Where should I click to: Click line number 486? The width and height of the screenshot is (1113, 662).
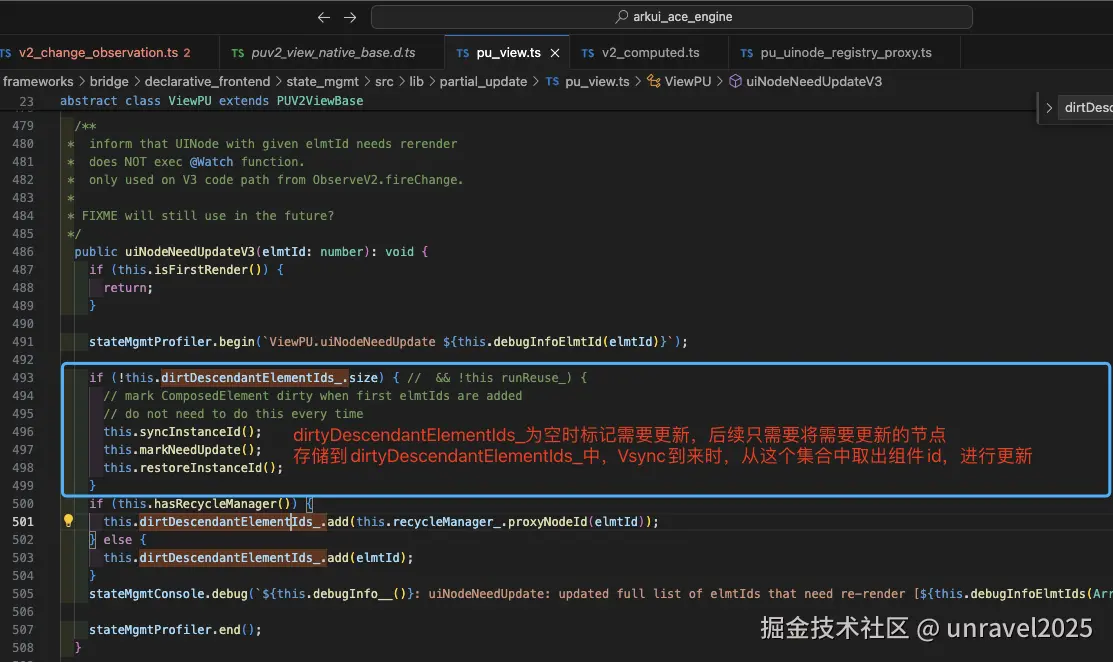click(x=23, y=252)
